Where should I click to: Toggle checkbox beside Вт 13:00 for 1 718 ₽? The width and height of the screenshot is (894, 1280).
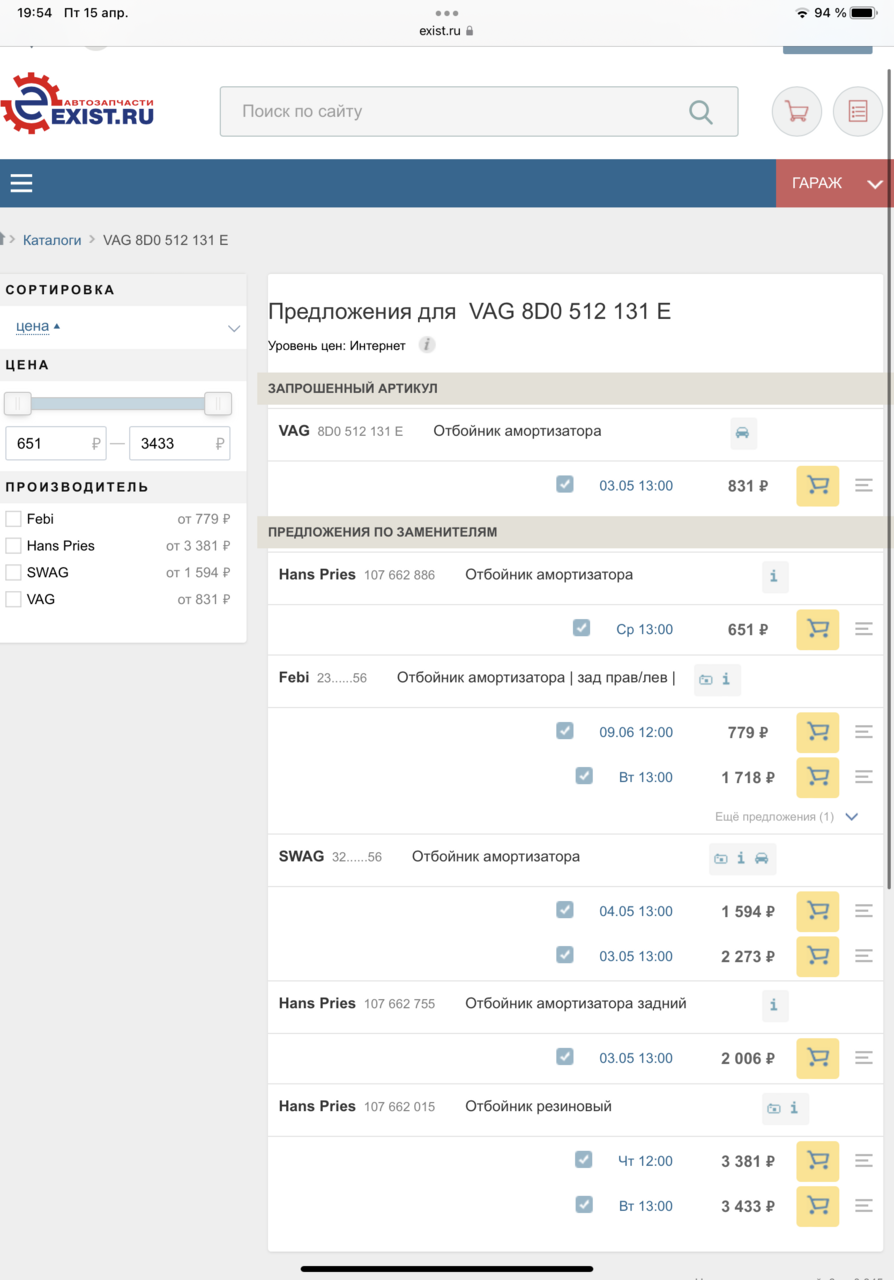tap(584, 775)
